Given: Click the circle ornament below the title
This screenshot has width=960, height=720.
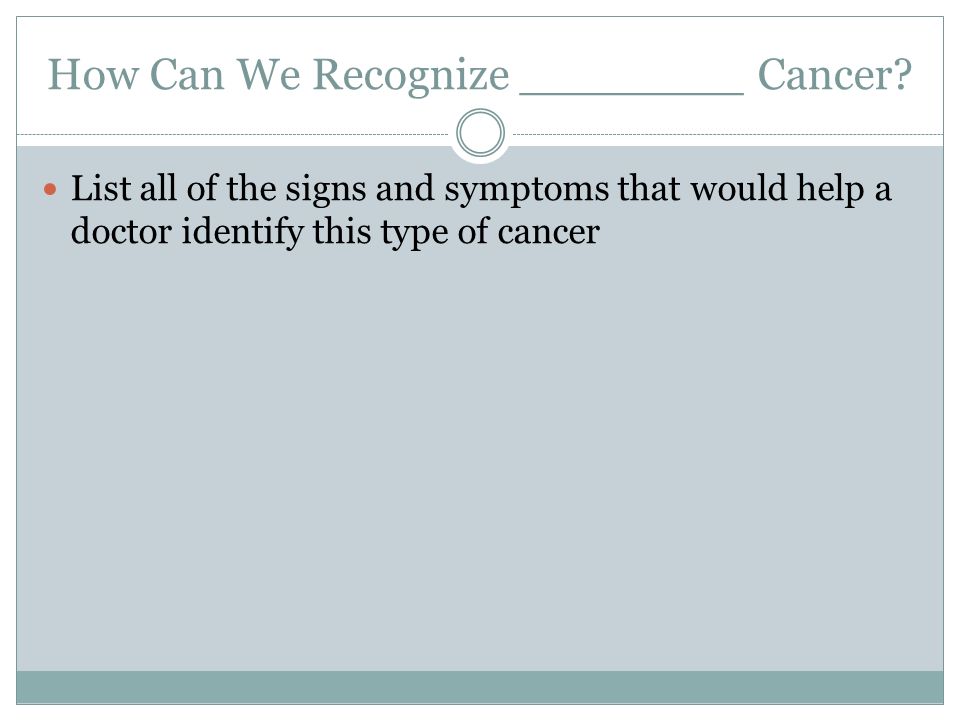Looking at the screenshot, I should pyautogui.click(x=481, y=133).
